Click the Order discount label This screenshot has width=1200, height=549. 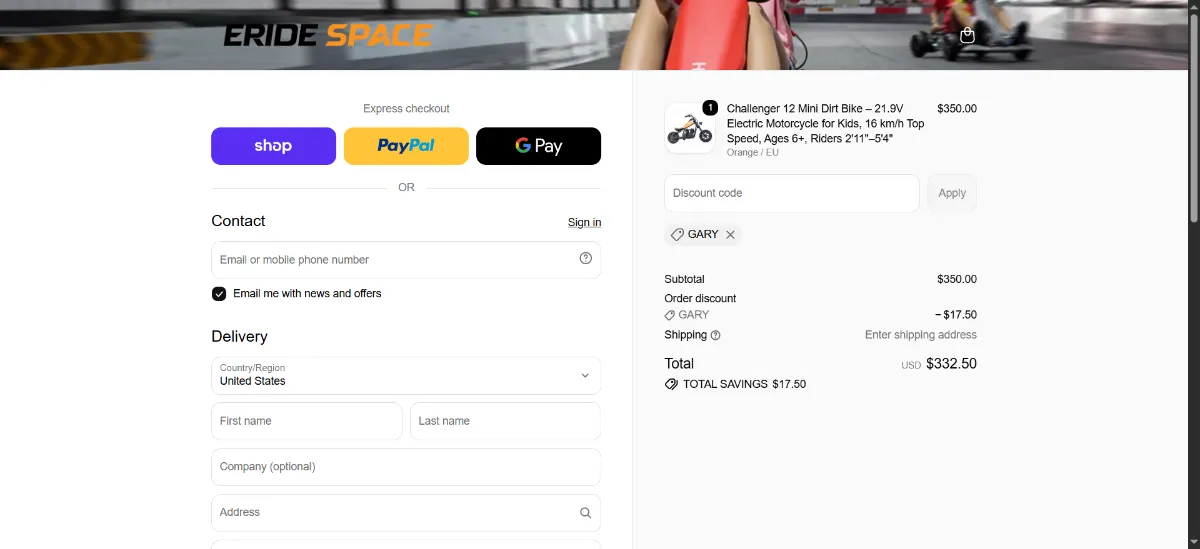click(x=700, y=298)
